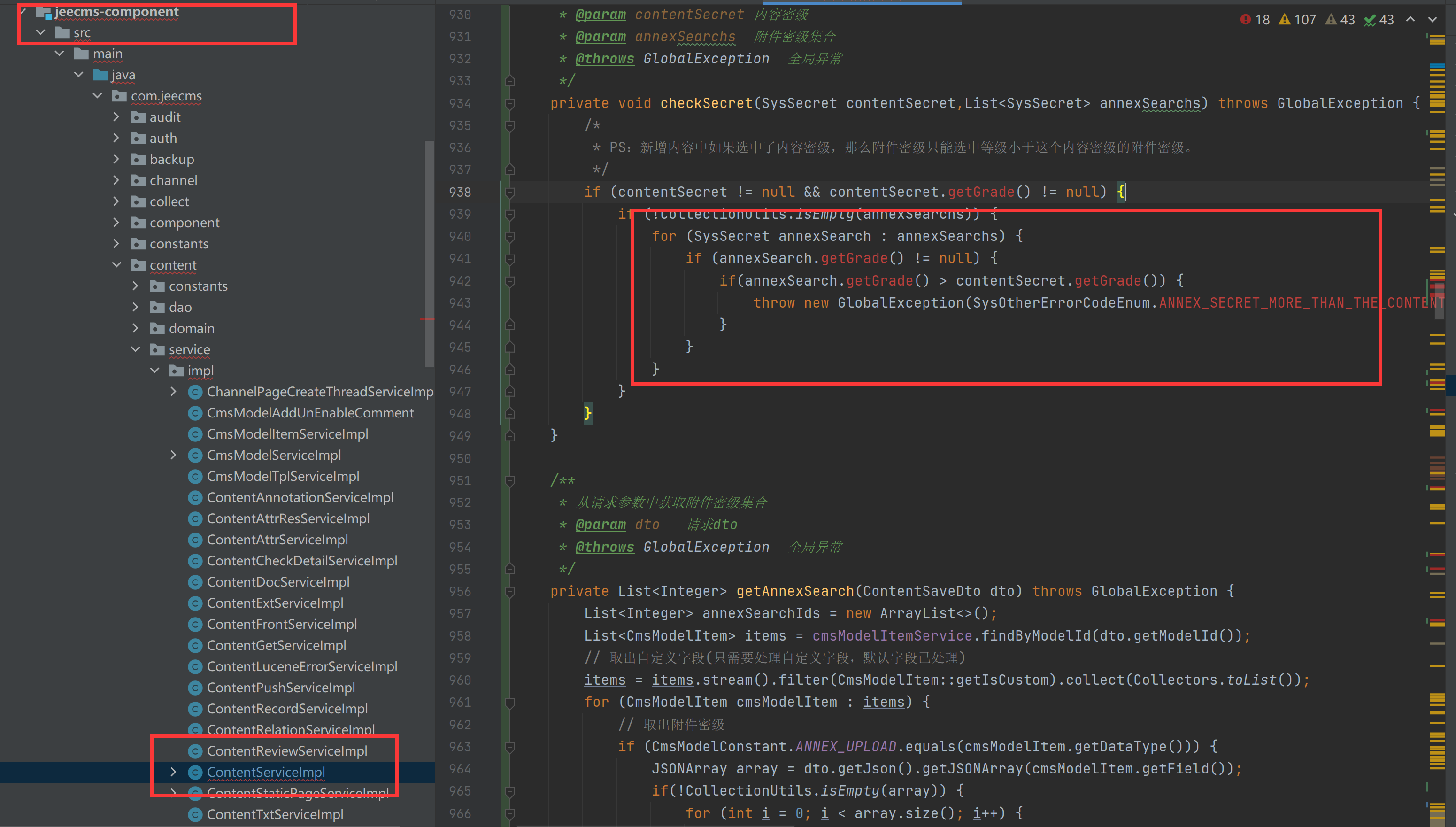Go to previous highlighted error arrow
Image resolution: width=1456 pixels, height=827 pixels.
[1410, 20]
